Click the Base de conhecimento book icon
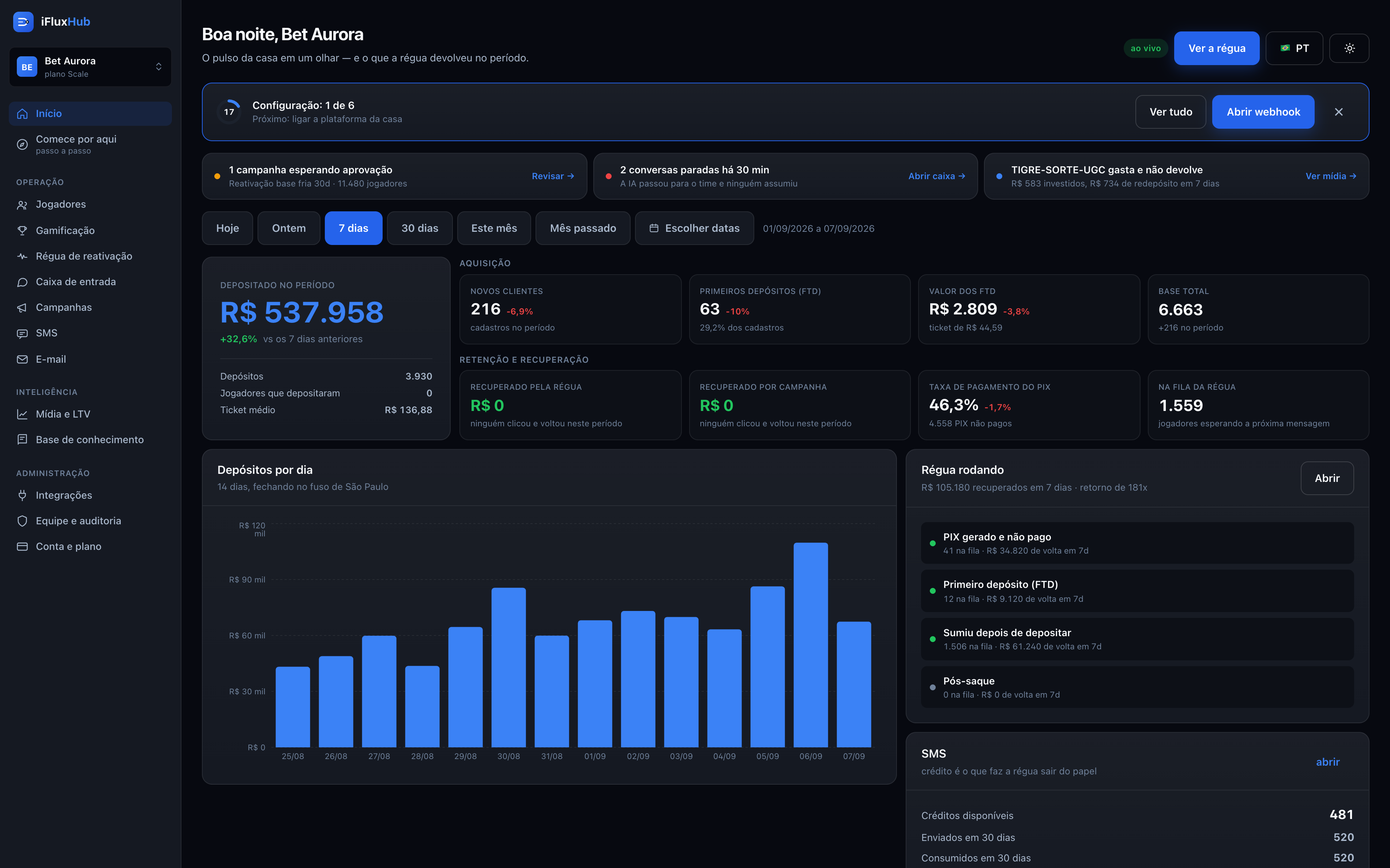The image size is (1390, 868). pos(22,440)
